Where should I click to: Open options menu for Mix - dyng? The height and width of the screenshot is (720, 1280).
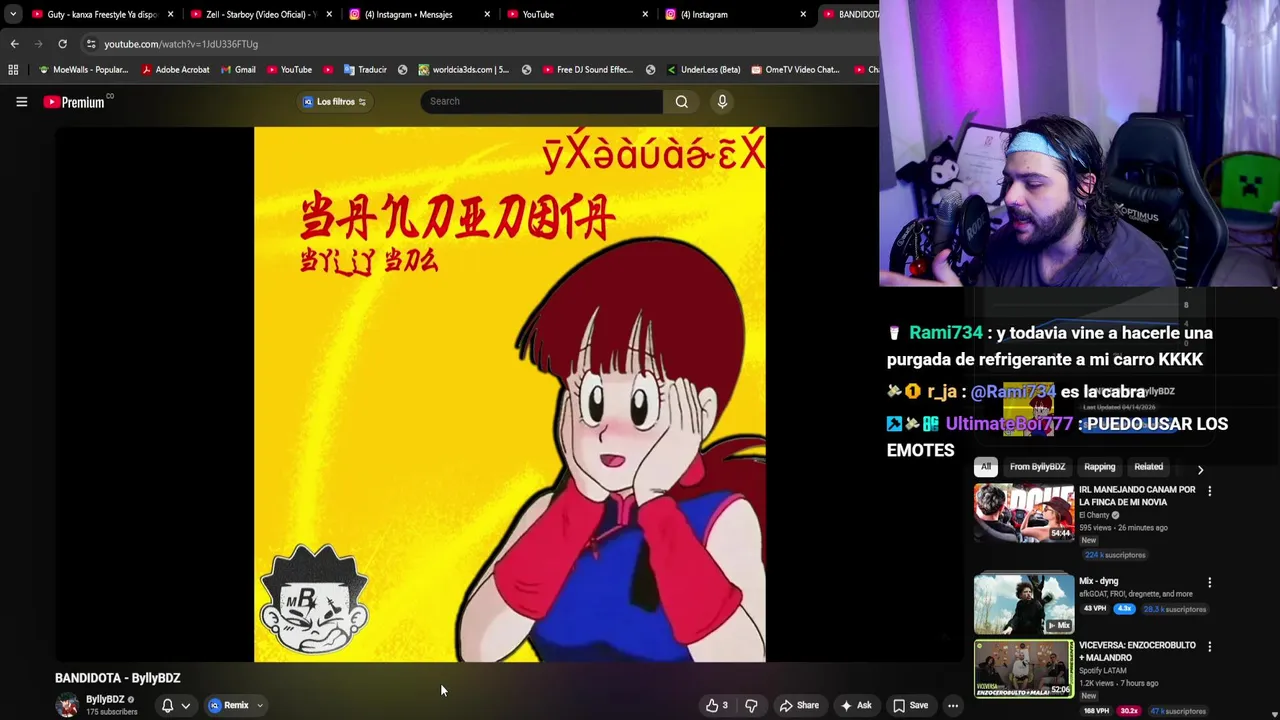[x=1209, y=582]
